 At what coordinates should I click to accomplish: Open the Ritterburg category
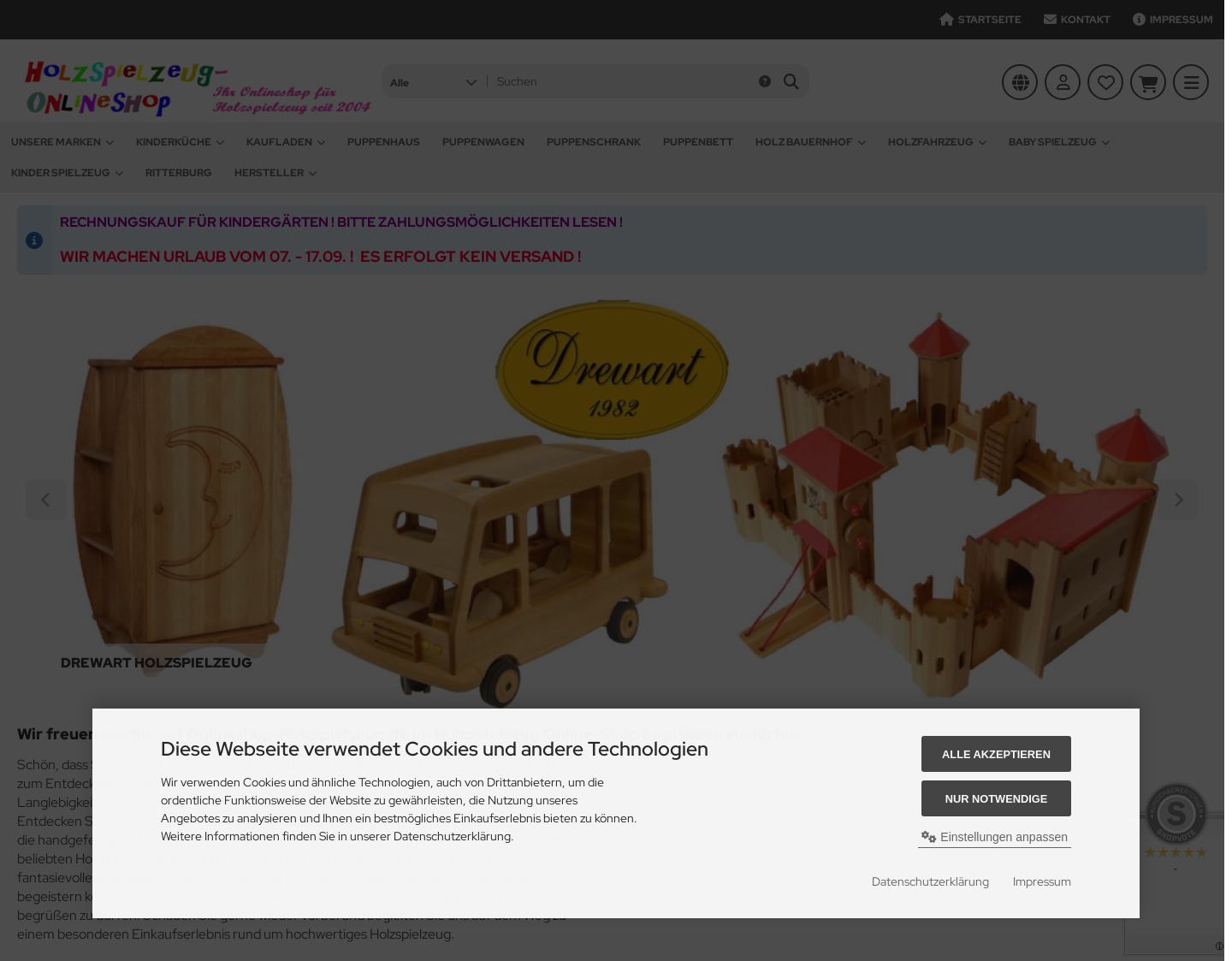click(x=178, y=173)
